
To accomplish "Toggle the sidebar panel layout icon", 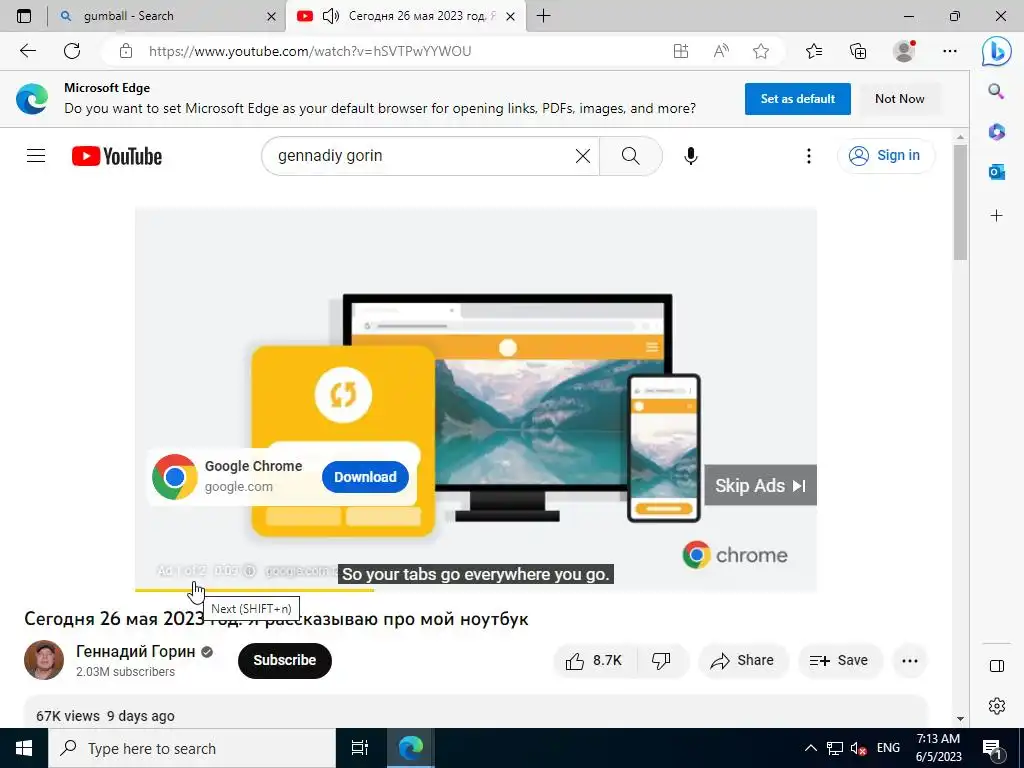I will pyautogui.click(x=997, y=666).
